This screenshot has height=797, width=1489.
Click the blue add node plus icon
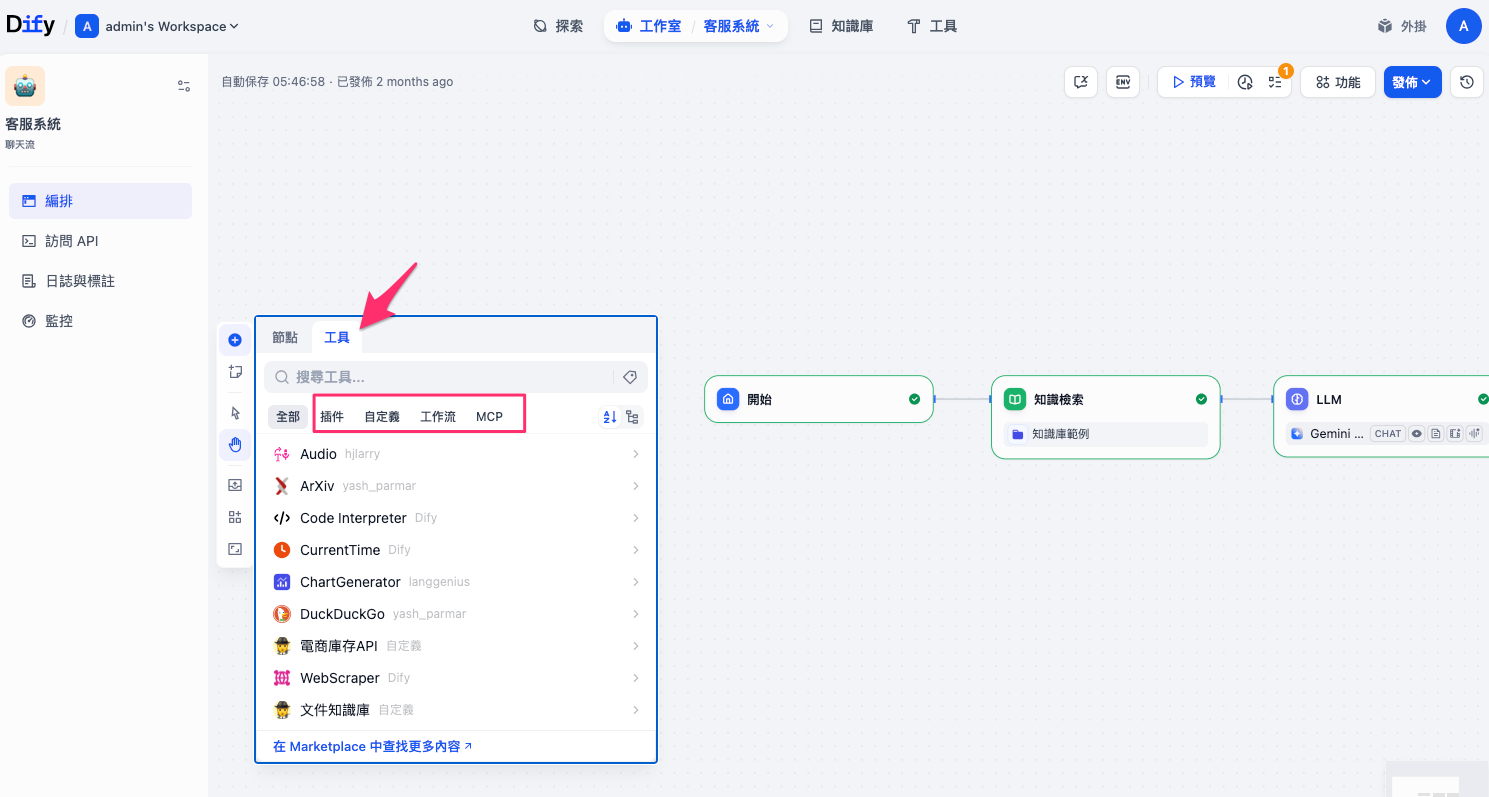pyautogui.click(x=235, y=340)
